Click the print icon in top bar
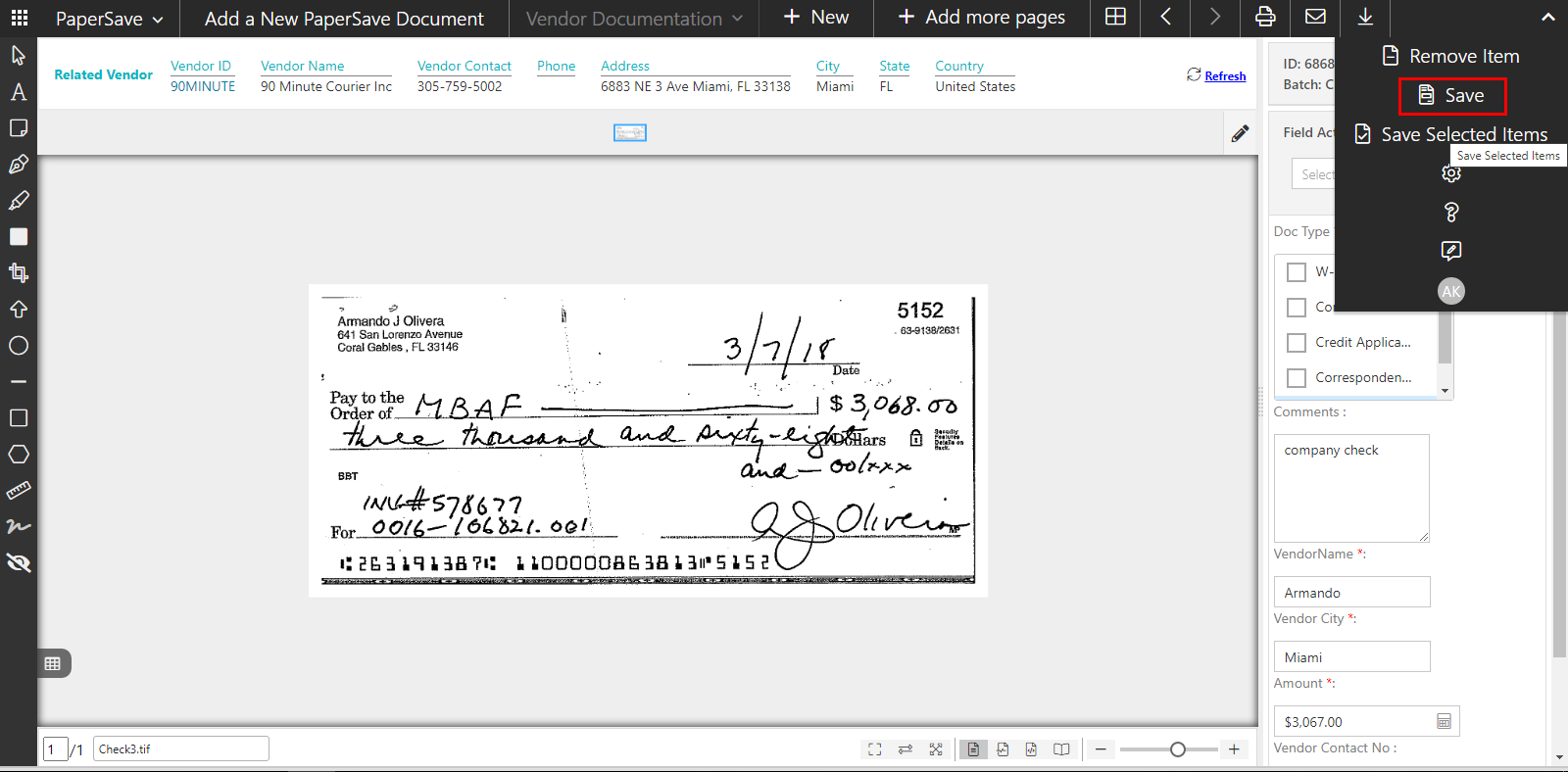The width and height of the screenshot is (1568, 772). (x=1265, y=18)
